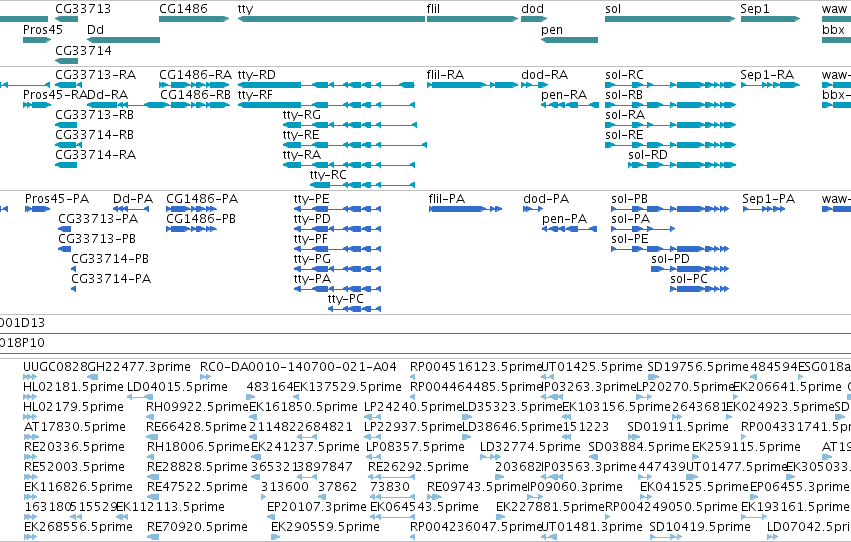This screenshot has height=542, width=851.
Task: Click EST label LD04015.5prime
Action: pyautogui.click(x=177, y=387)
